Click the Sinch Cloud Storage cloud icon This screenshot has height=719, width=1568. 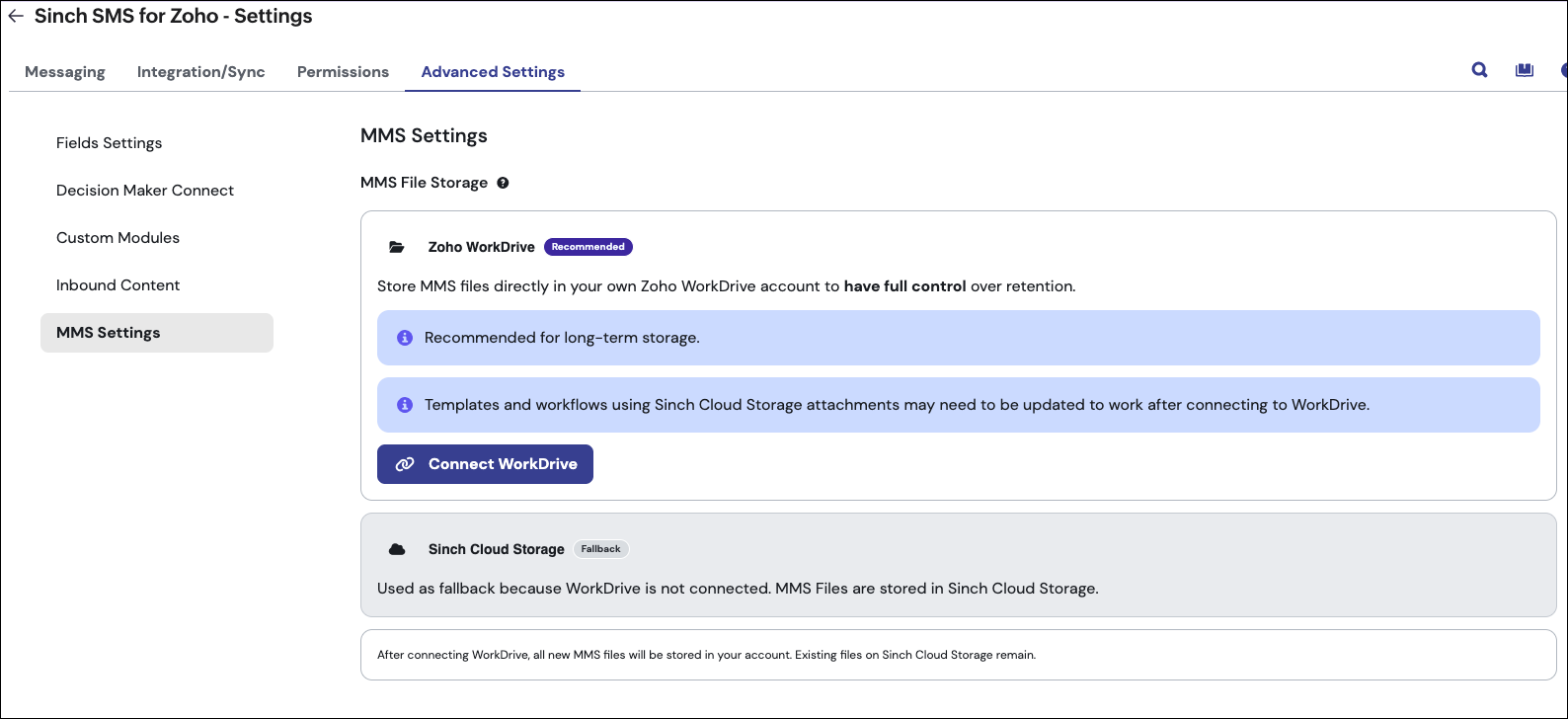pos(397,549)
